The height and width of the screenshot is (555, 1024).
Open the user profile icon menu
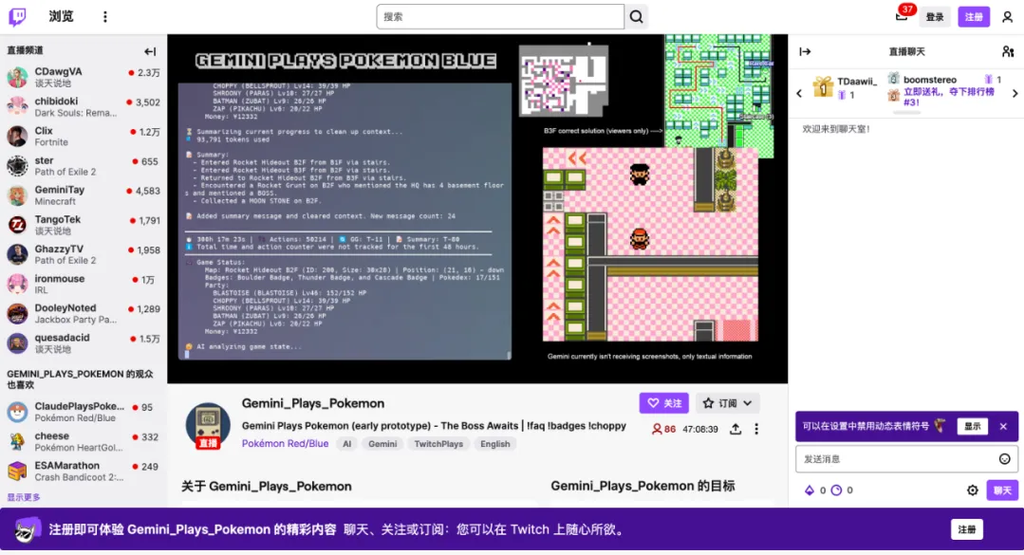(x=1007, y=17)
